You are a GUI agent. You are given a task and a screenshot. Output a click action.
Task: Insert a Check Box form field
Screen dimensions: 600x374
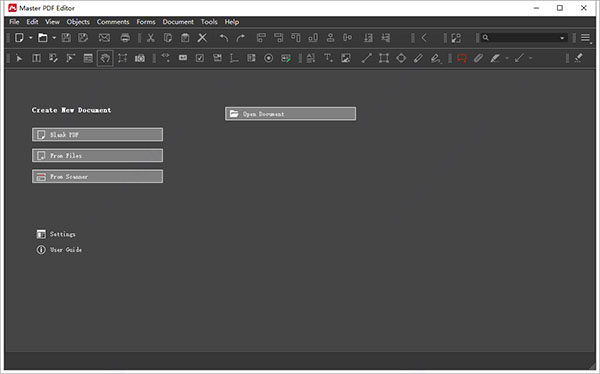(200, 58)
